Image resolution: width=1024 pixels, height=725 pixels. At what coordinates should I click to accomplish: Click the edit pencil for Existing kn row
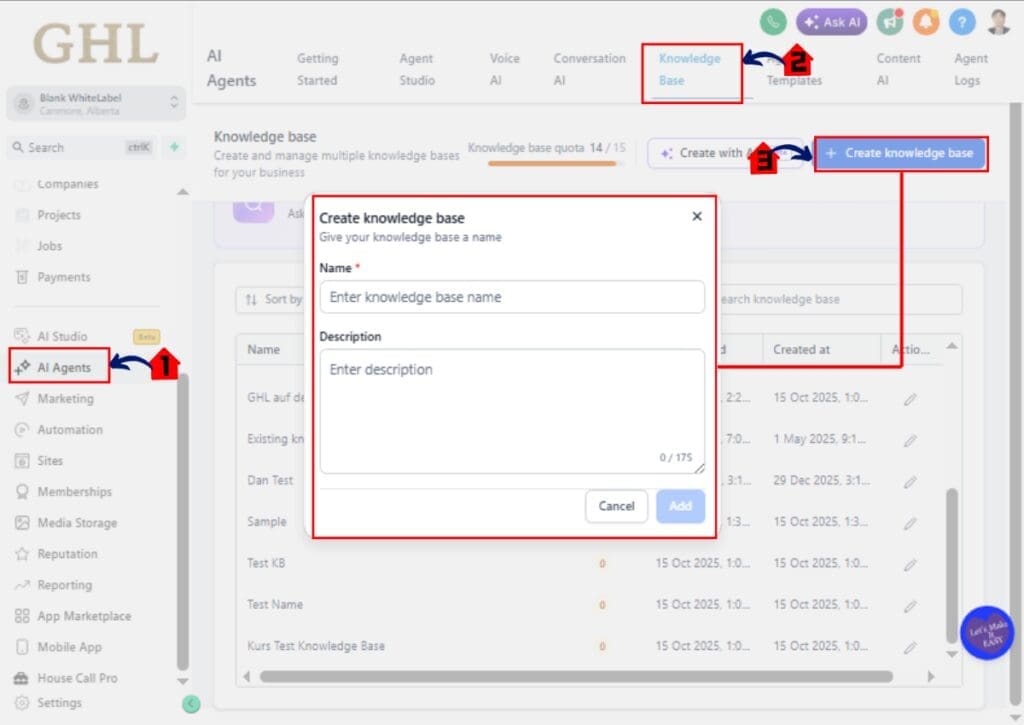tap(910, 441)
